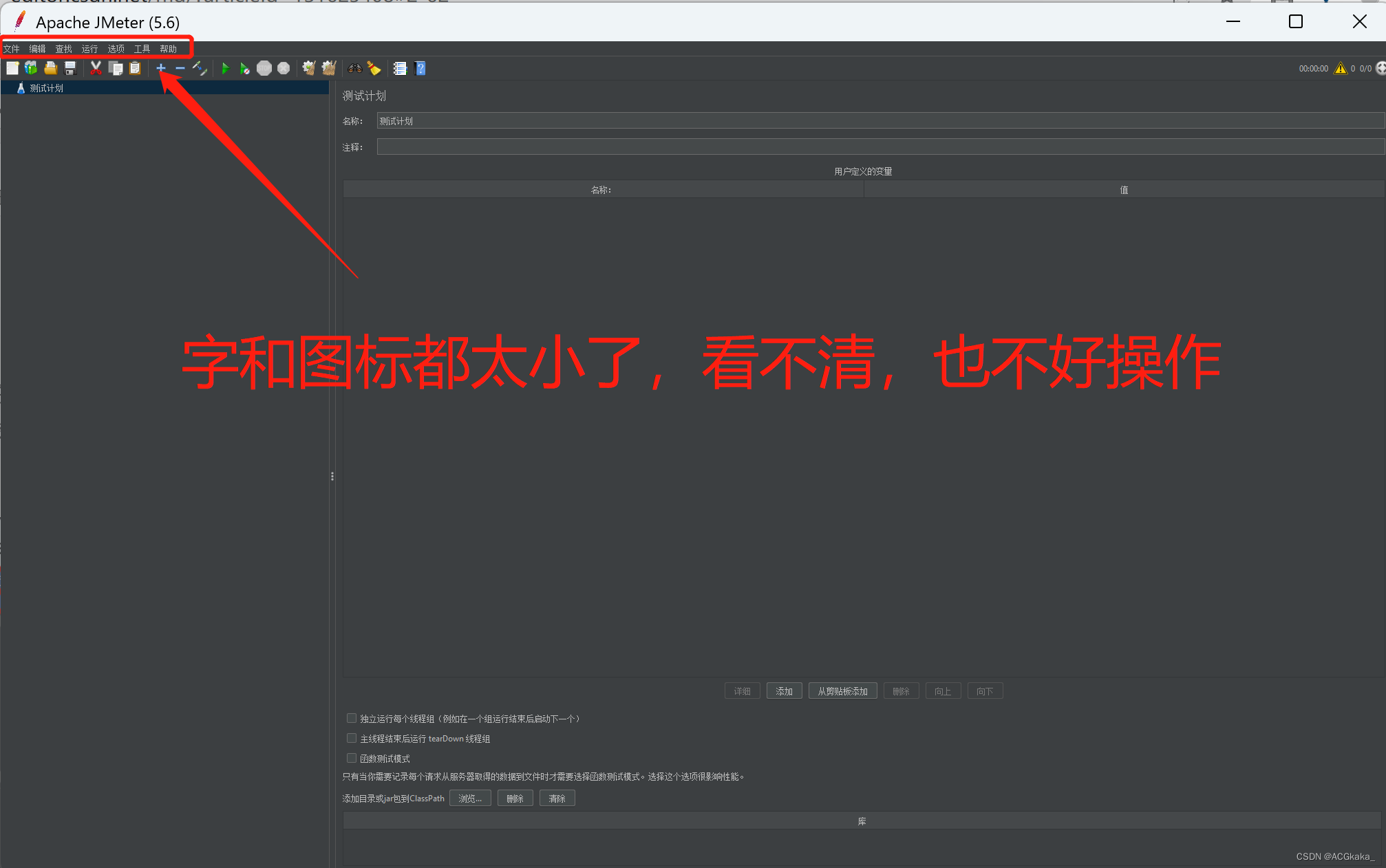
Task: Click the 00:00:00 elapsed time display
Action: (1313, 69)
